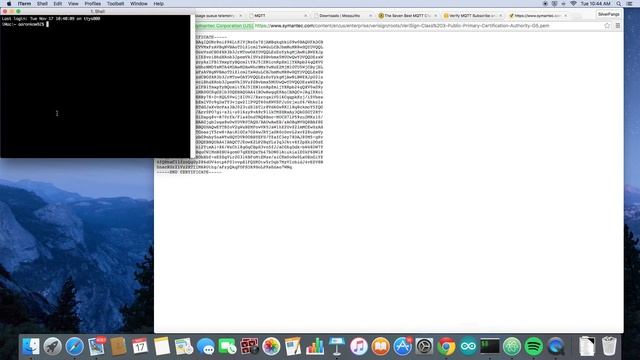
Task: Close the MQTT tab
Action: click(306, 16)
